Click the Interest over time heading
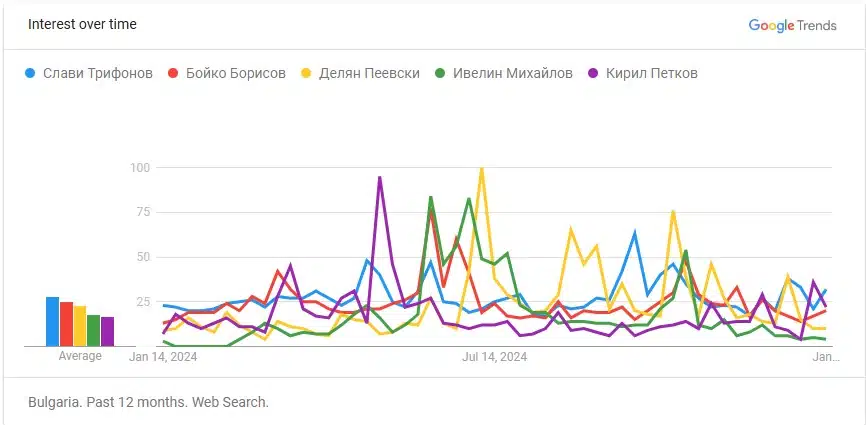 tap(82, 24)
